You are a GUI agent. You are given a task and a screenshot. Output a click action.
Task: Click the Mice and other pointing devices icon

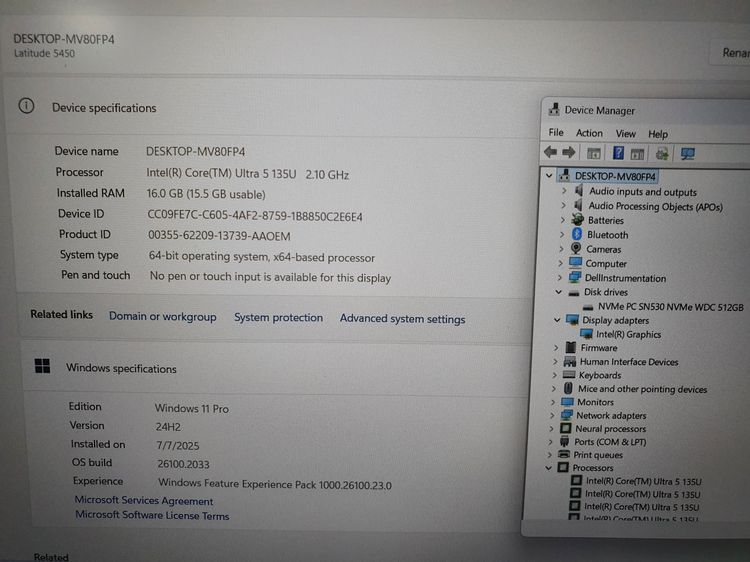click(568, 388)
